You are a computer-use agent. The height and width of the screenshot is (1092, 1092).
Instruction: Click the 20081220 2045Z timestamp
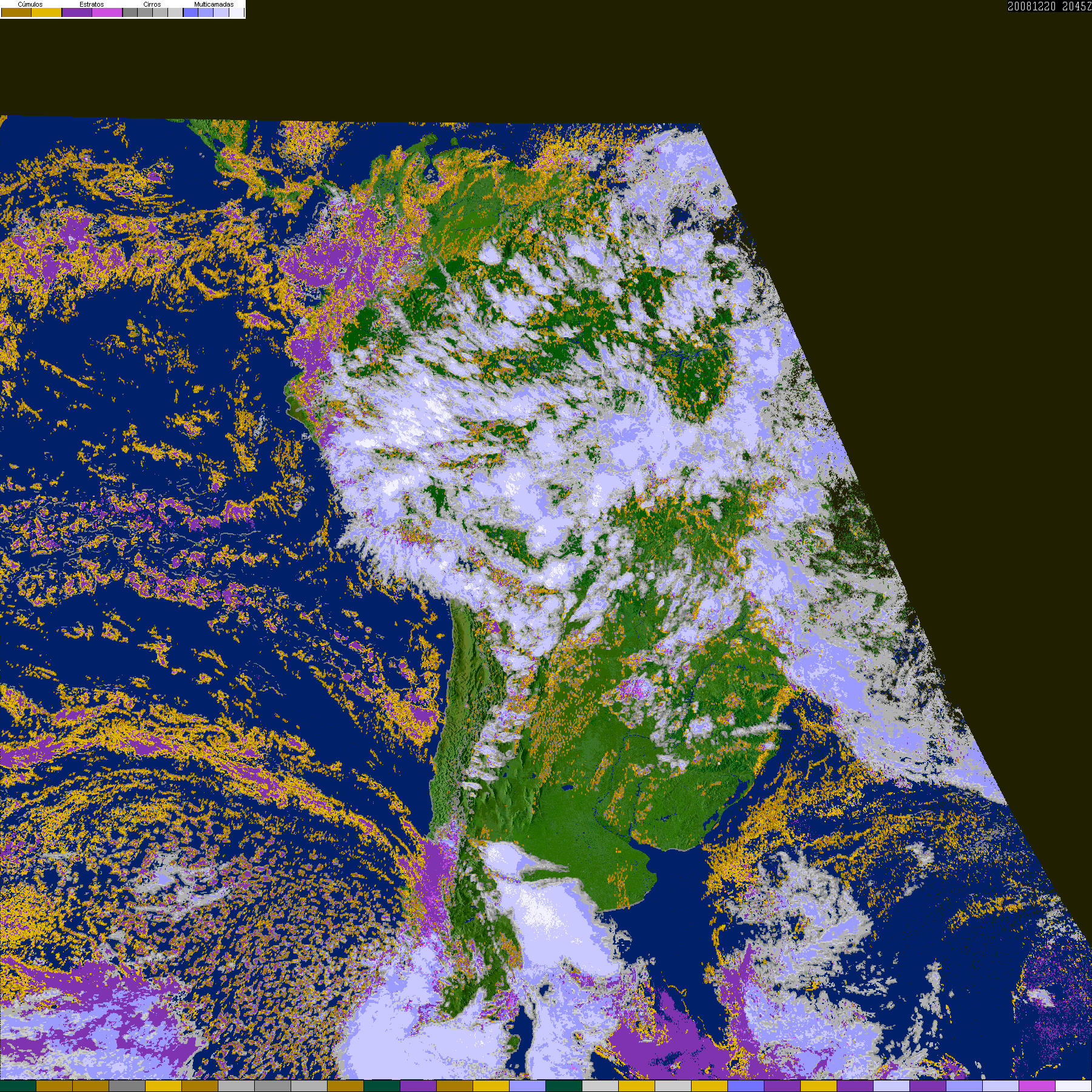1050,6
